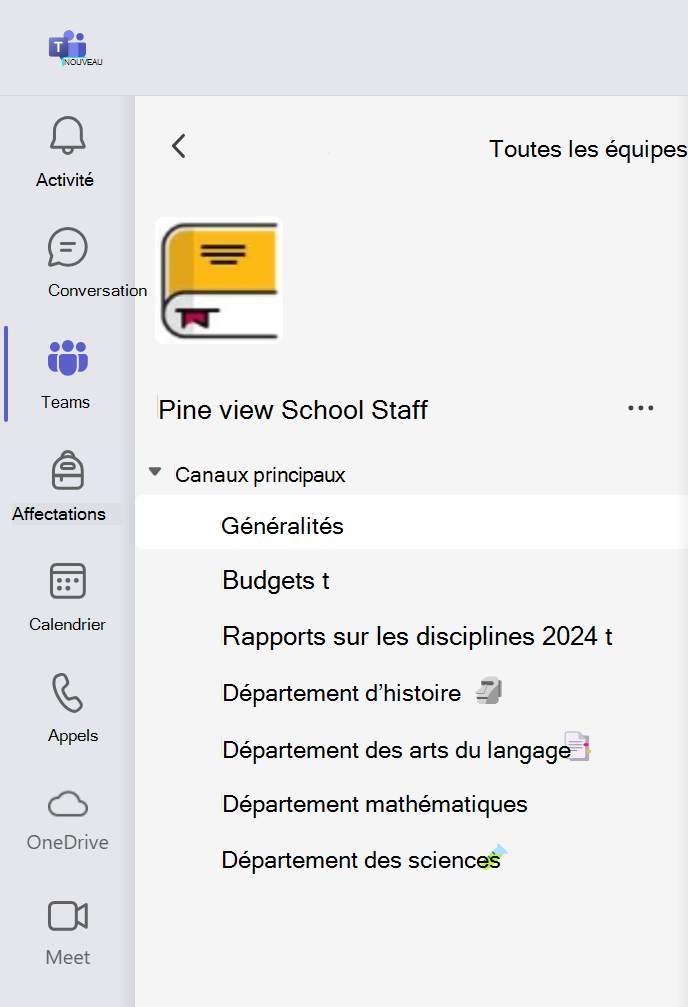Open the Appels phone icon
The image size is (688, 1007).
(x=67, y=692)
